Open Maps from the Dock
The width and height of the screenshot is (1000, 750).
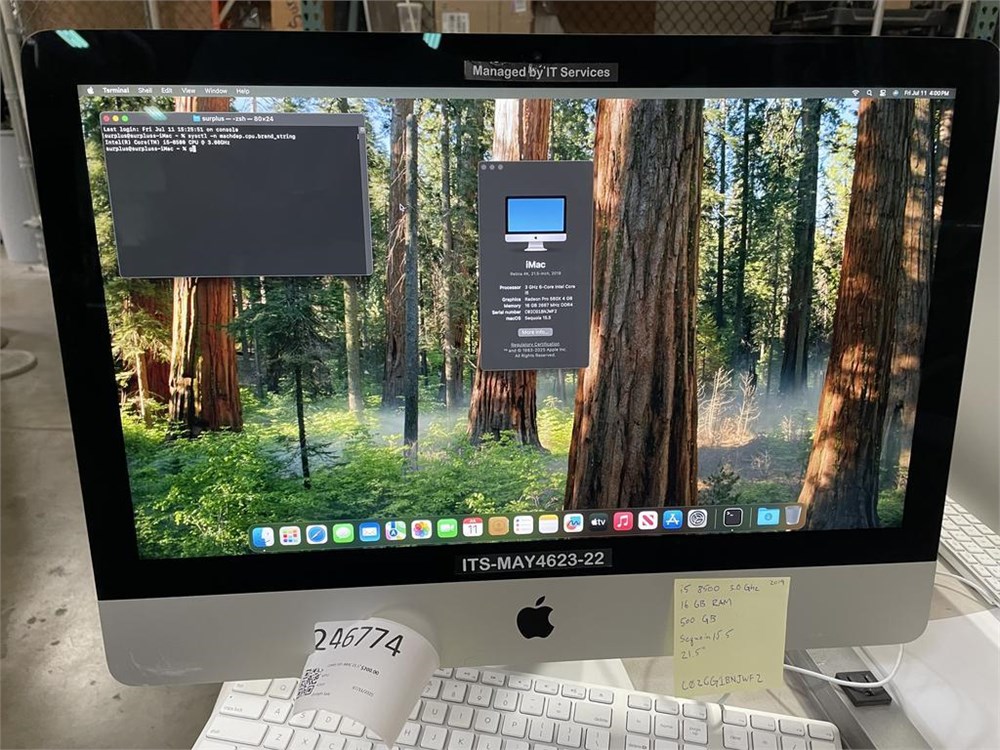pos(395,531)
